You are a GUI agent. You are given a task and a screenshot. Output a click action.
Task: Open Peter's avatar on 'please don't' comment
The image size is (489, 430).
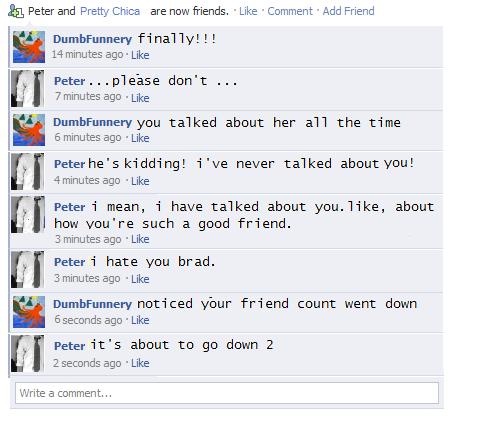point(28,89)
